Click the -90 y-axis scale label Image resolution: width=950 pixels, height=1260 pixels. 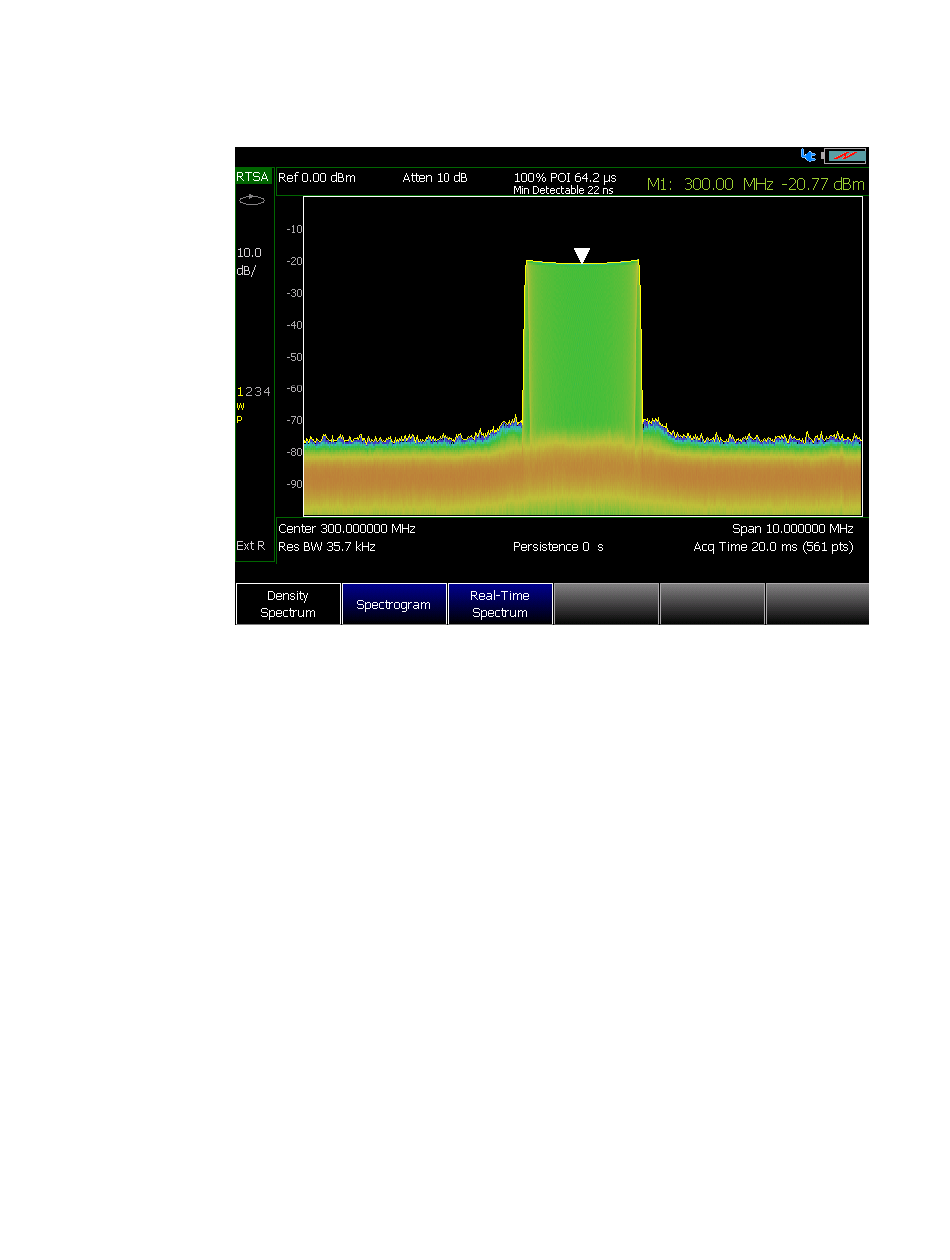coord(294,484)
